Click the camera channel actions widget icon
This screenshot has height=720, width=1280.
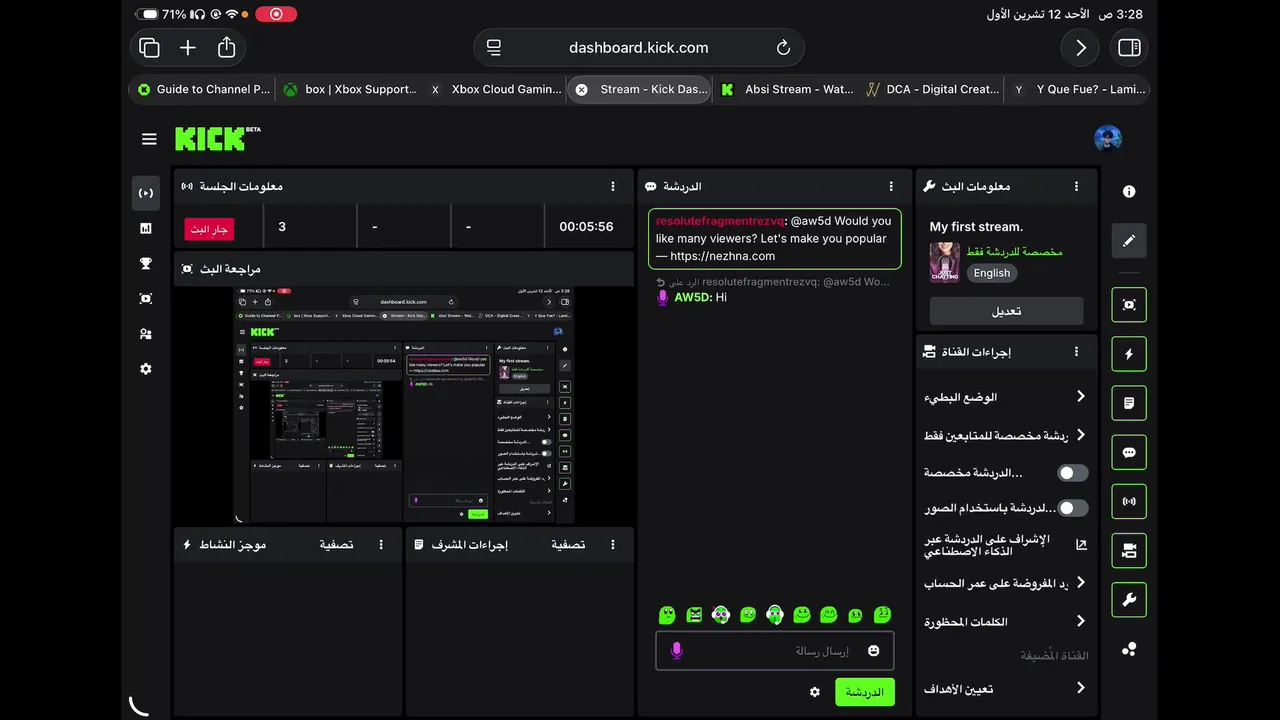[1129, 550]
